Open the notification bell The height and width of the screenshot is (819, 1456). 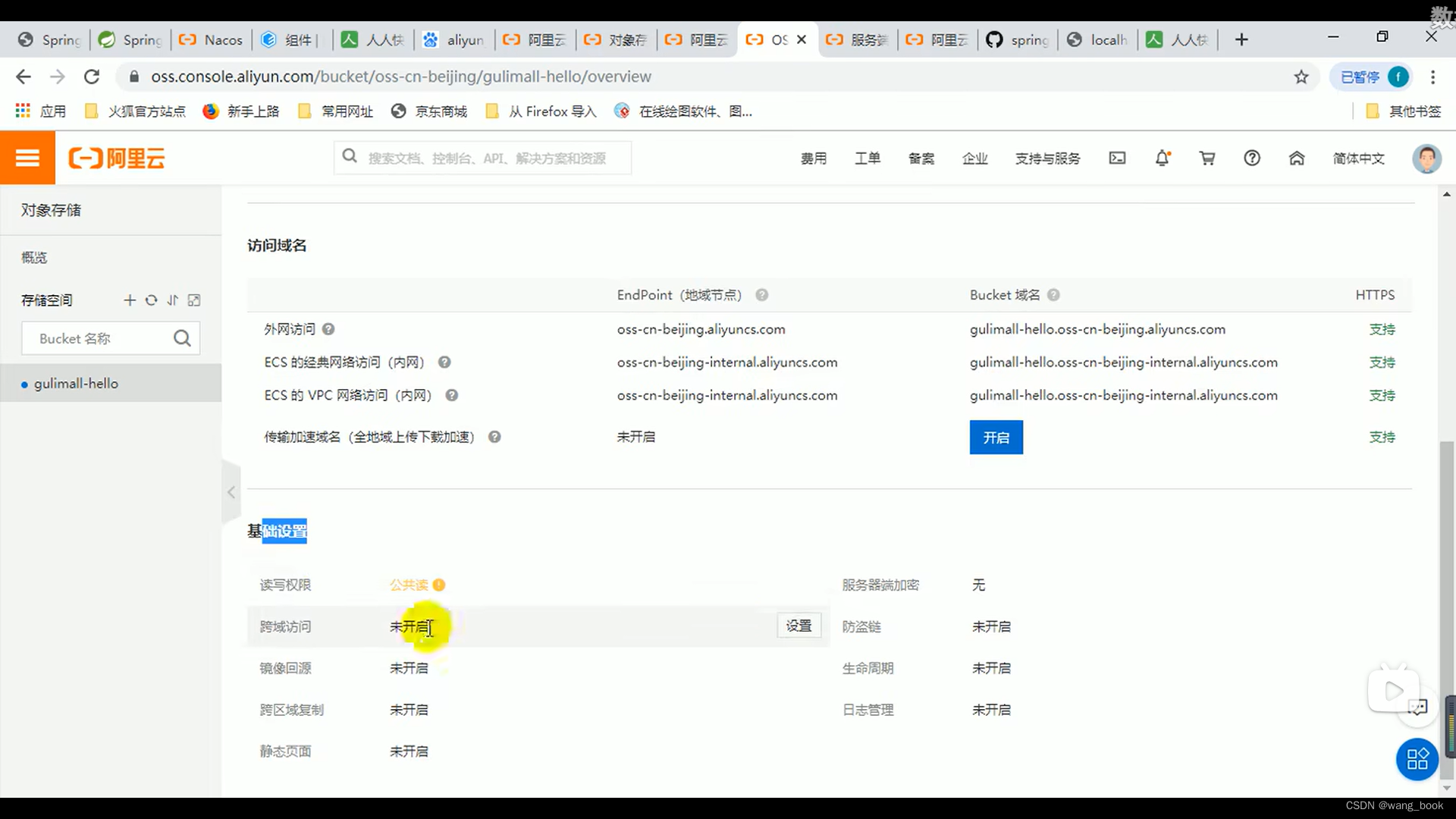[x=1163, y=158]
